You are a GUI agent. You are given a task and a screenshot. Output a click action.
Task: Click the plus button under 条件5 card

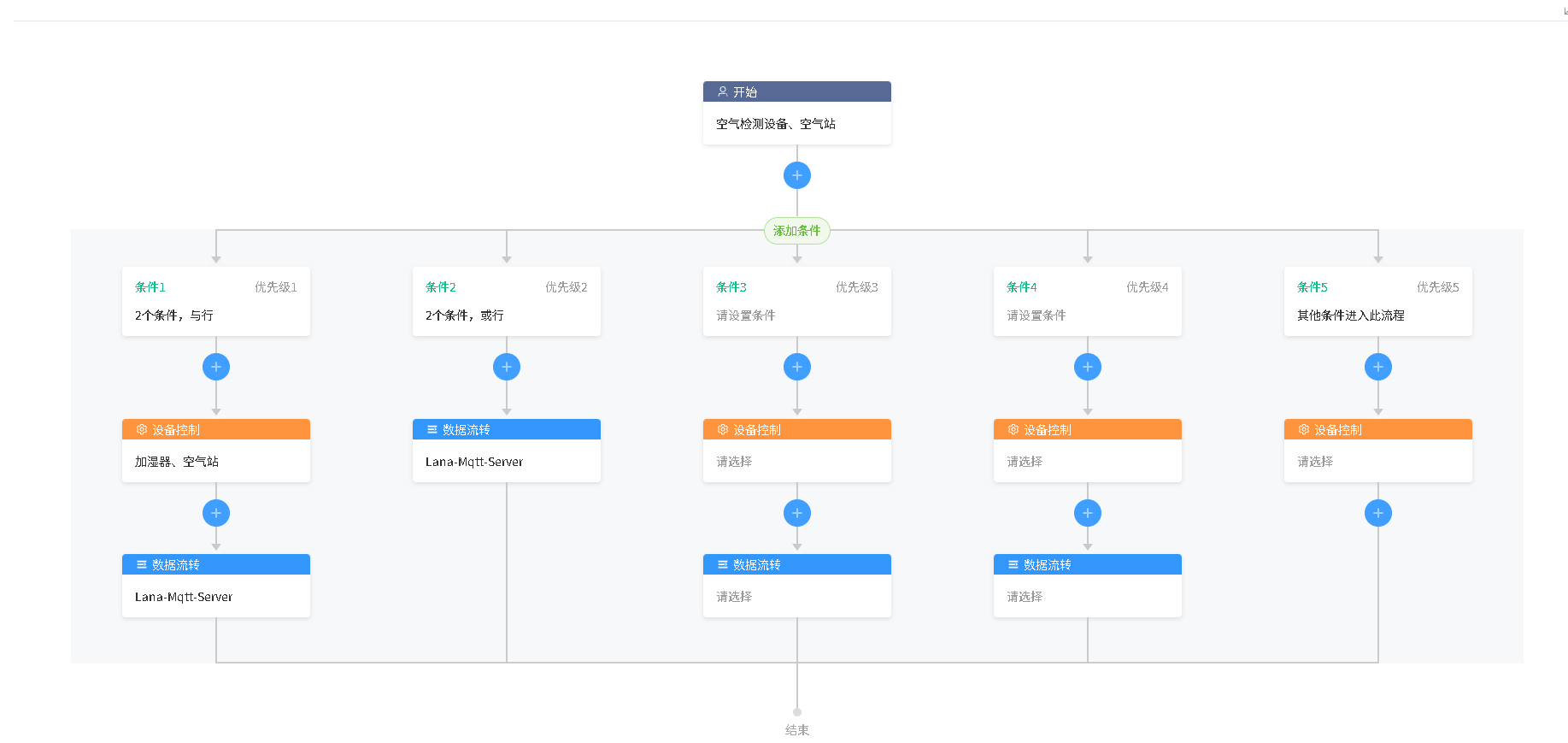coord(1377,367)
